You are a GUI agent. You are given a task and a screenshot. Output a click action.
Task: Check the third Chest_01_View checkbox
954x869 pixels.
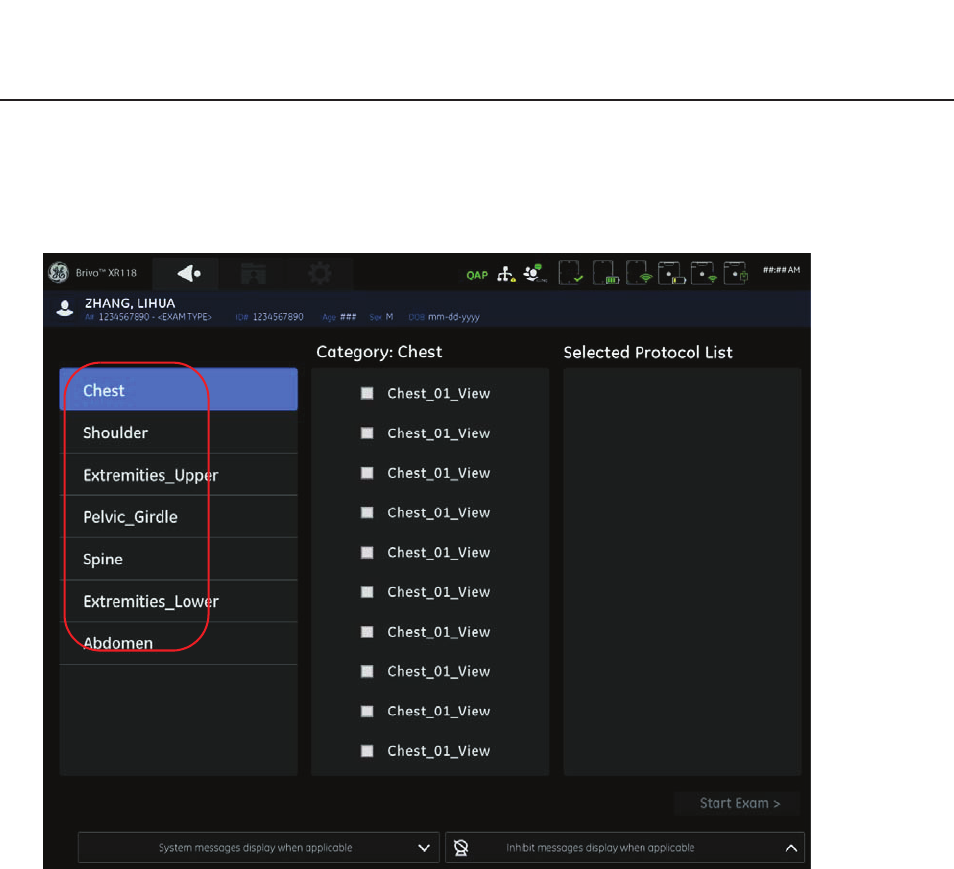point(367,473)
